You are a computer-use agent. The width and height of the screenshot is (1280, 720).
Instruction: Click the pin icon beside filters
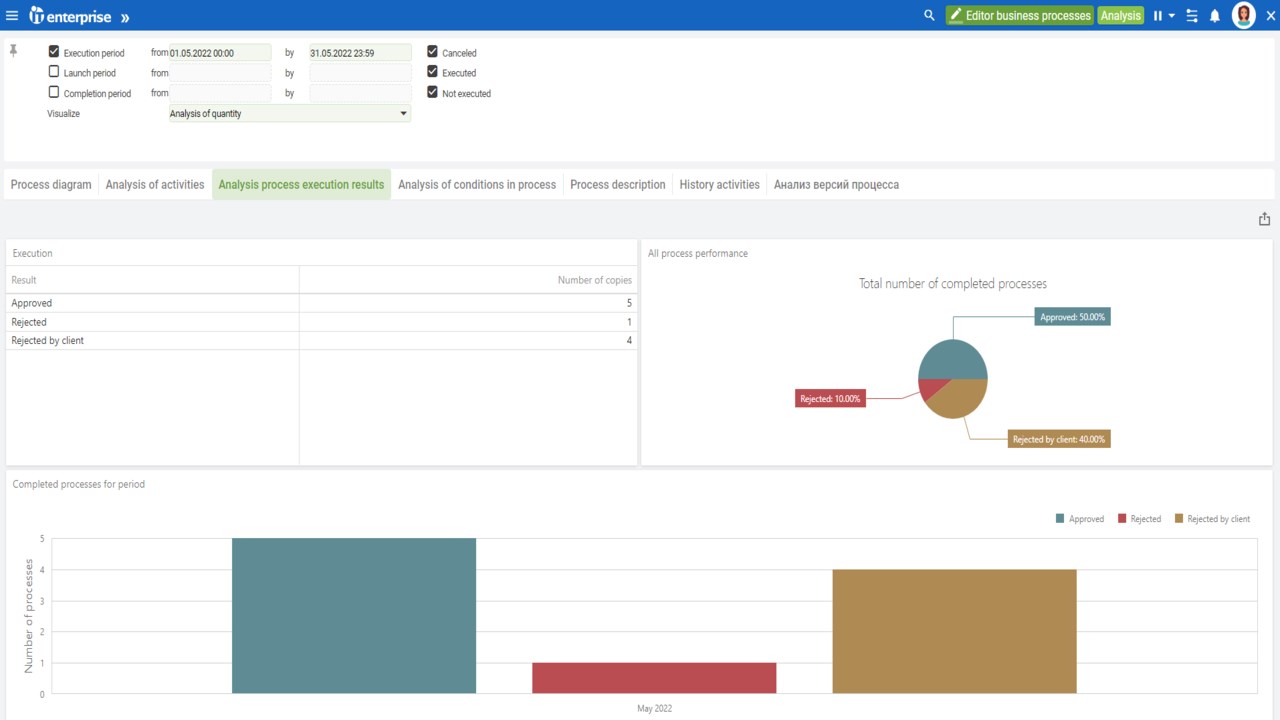(13, 50)
